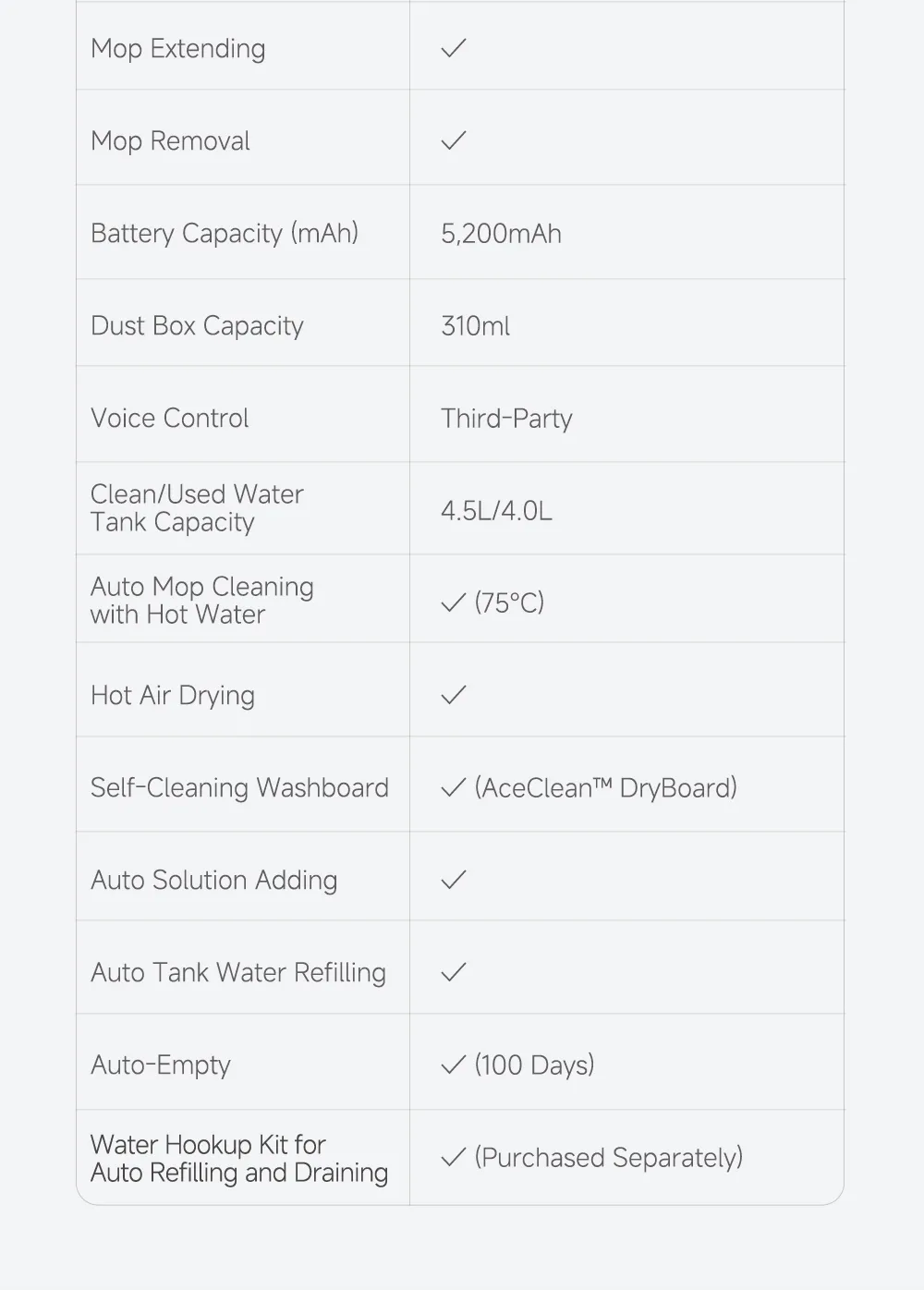924x1290 pixels.
Task: Click the Dust Box Capacity label
Action: coord(197,326)
